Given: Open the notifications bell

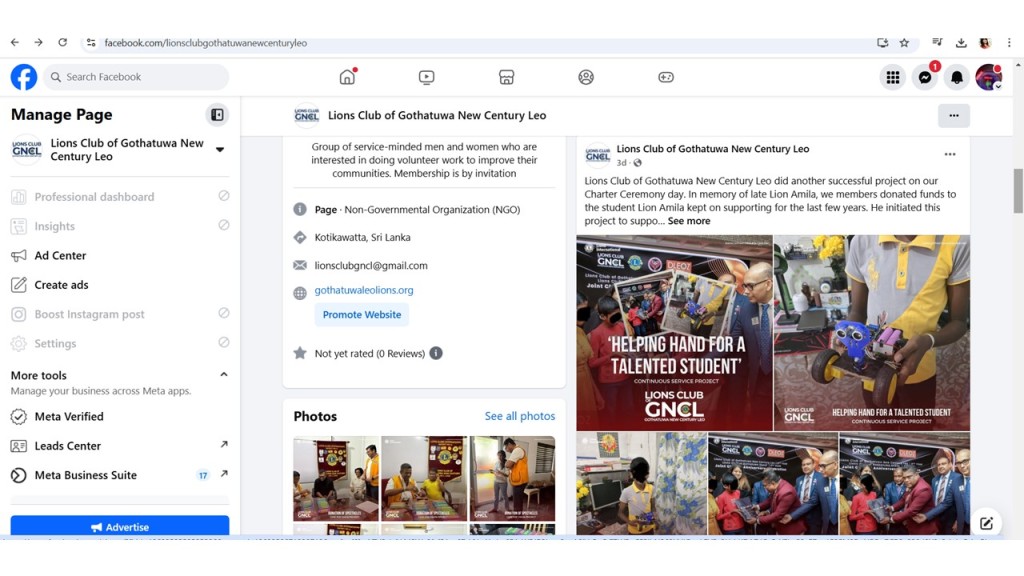Looking at the screenshot, I should (x=957, y=77).
